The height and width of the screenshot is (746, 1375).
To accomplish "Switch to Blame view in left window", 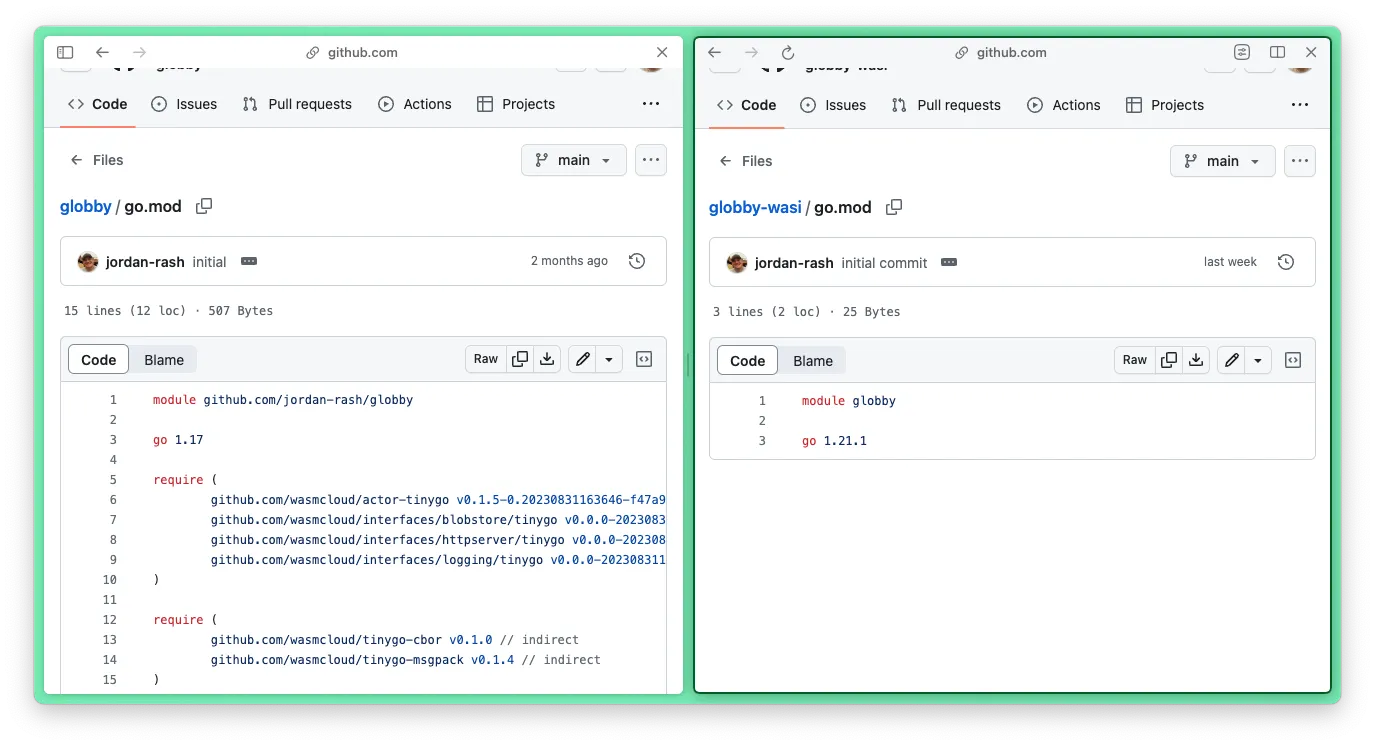I will pyautogui.click(x=164, y=359).
